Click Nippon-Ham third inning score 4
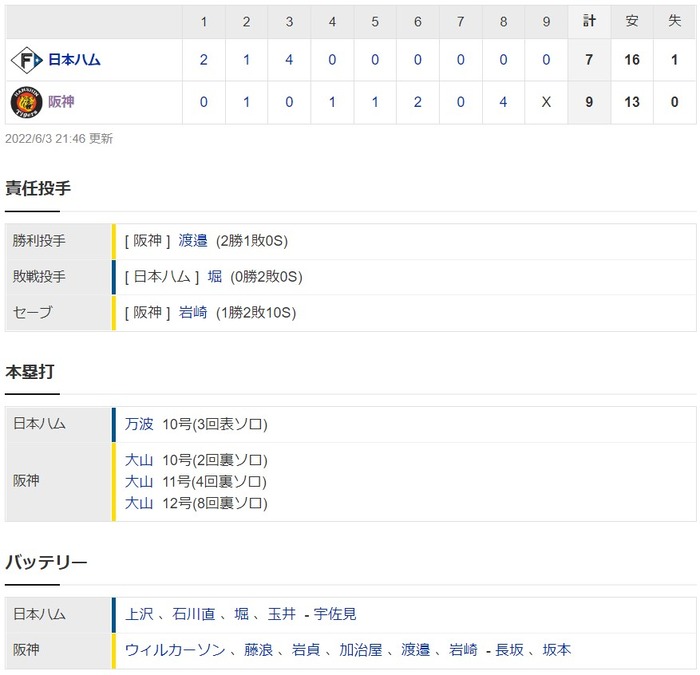Screen dimensions: 700x675 point(289,60)
